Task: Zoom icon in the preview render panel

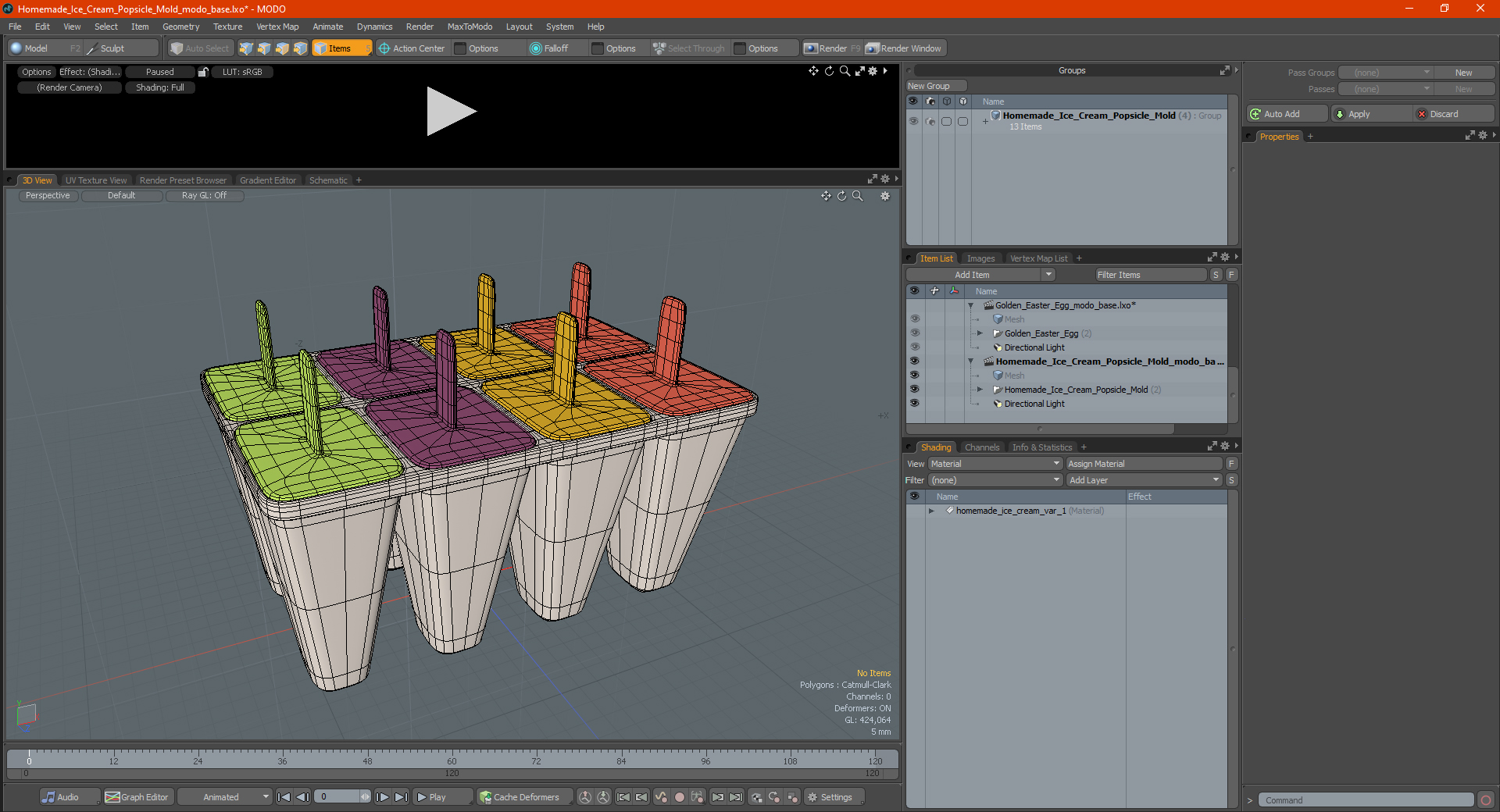Action: pos(845,71)
